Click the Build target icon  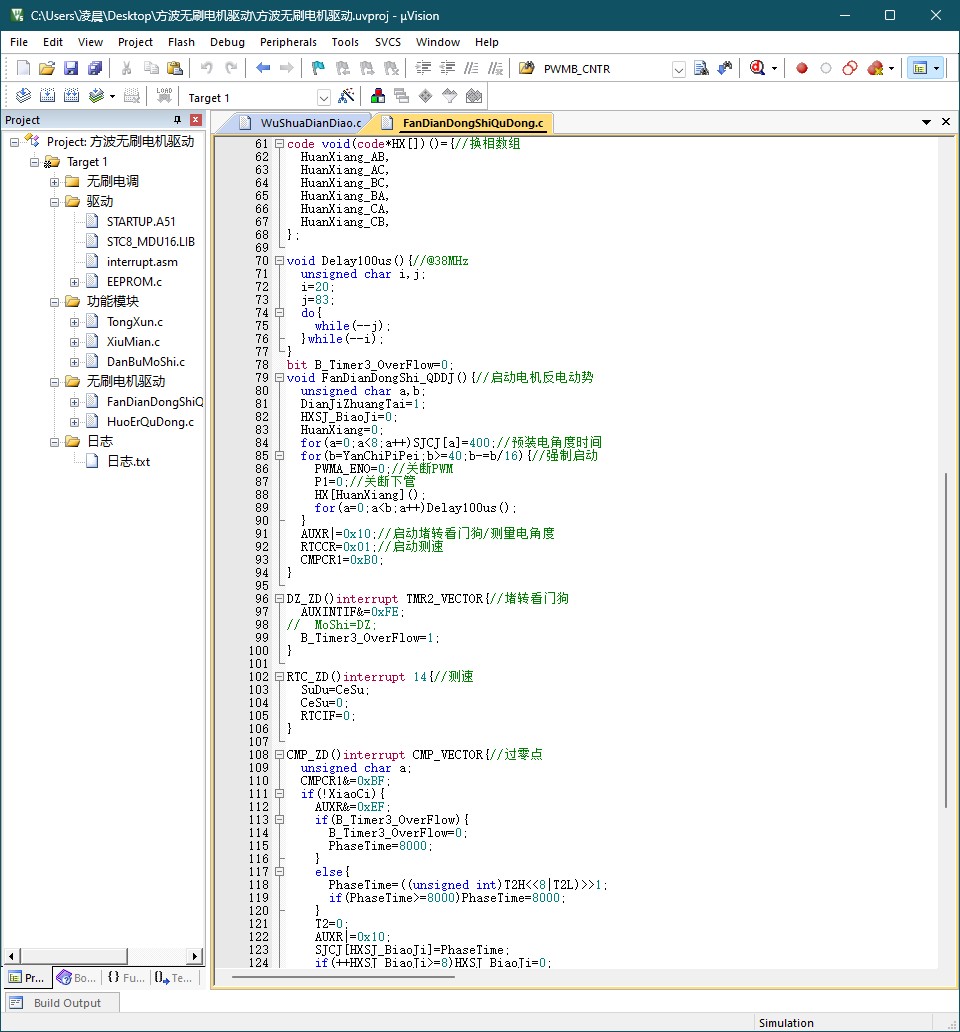point(47,96)
